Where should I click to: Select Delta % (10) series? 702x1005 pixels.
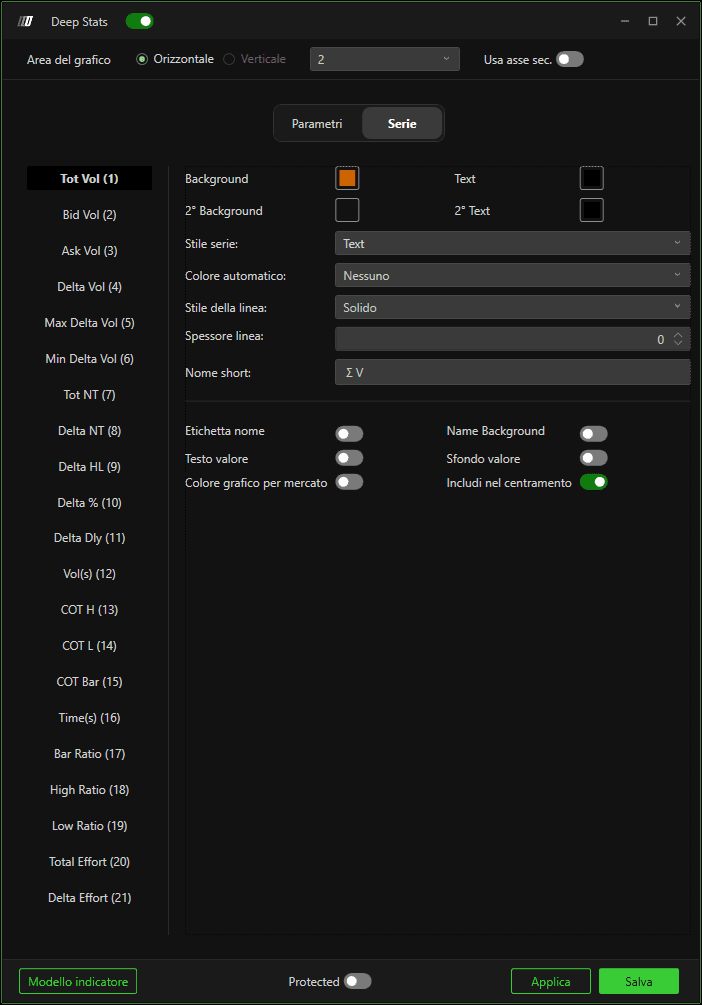[x=89, y=502]
